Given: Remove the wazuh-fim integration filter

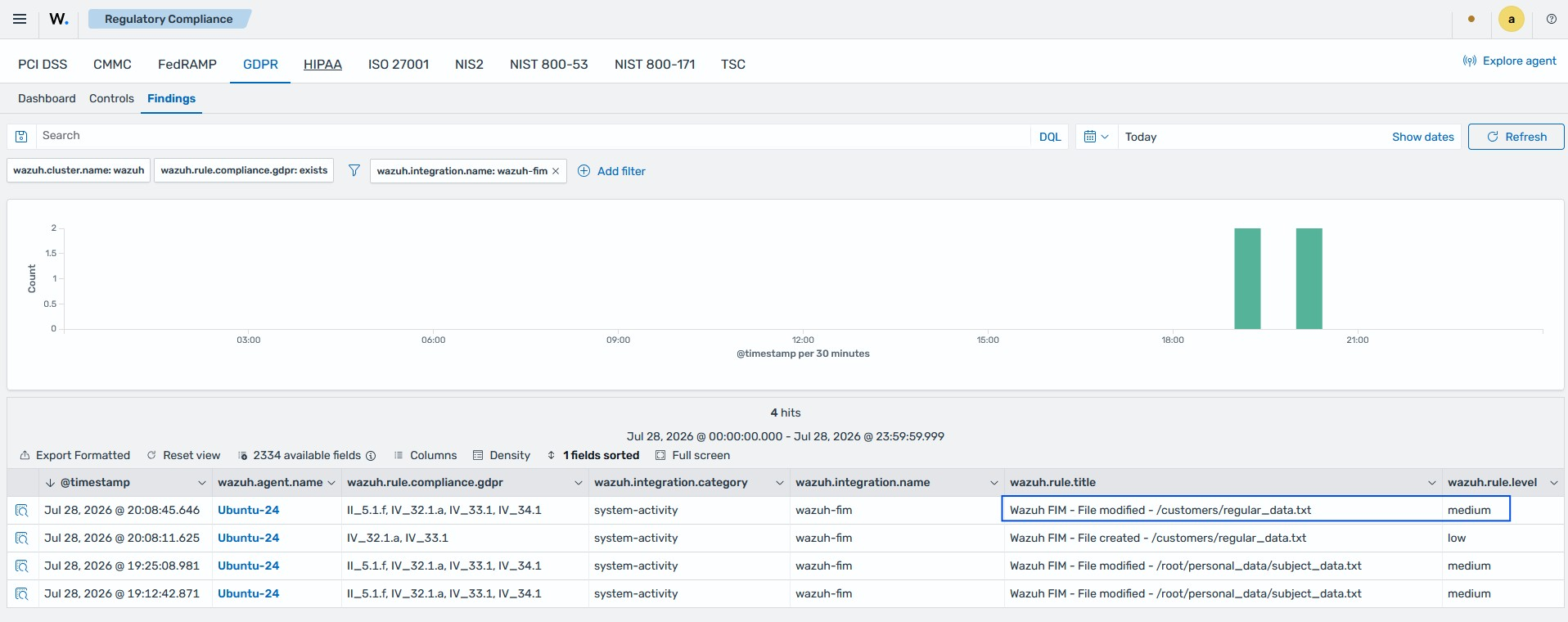Looking at the screenshot, I should pyautogui.click(x=556, y=171).
